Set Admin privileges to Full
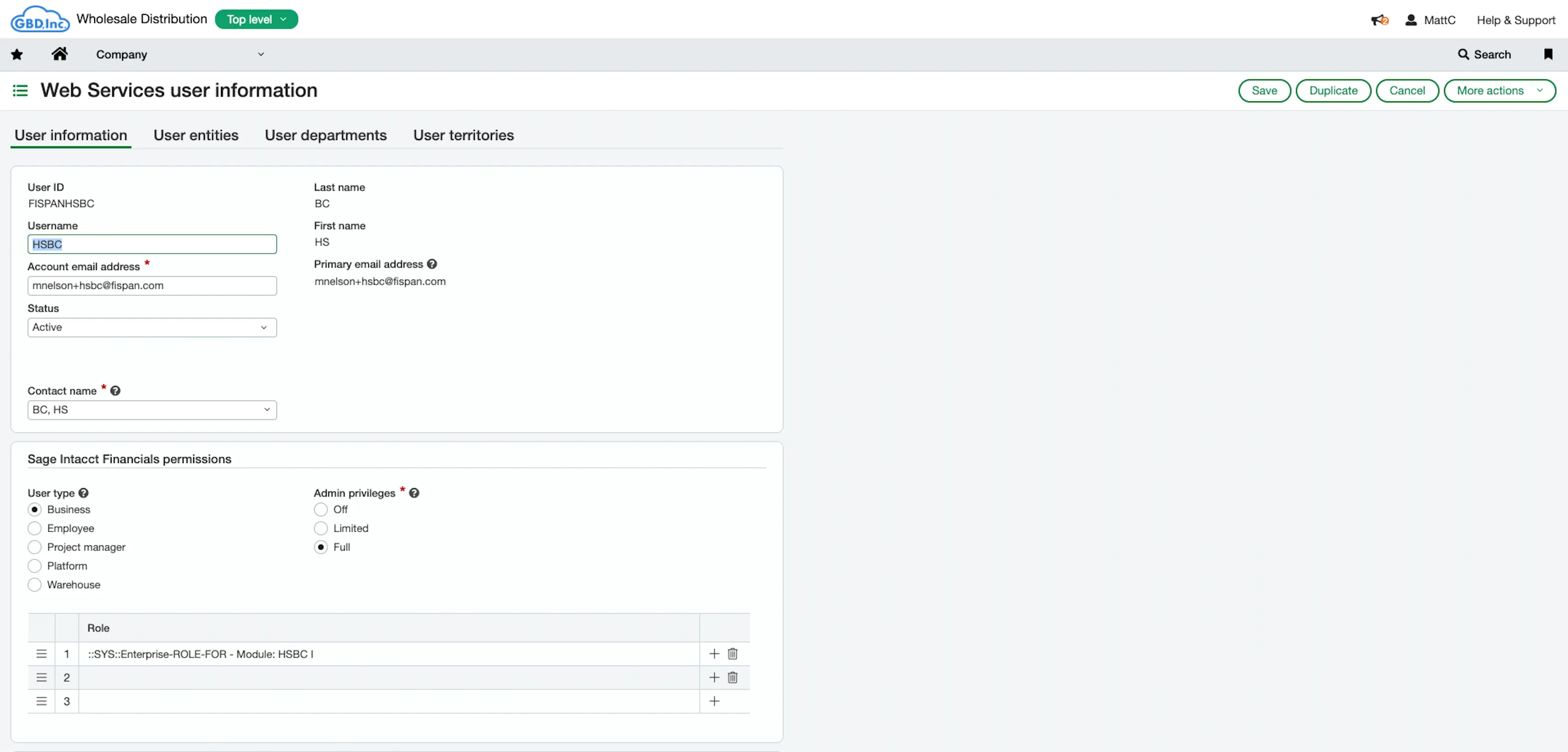Screen dimensions: 1568x752 tap(321, 548)
